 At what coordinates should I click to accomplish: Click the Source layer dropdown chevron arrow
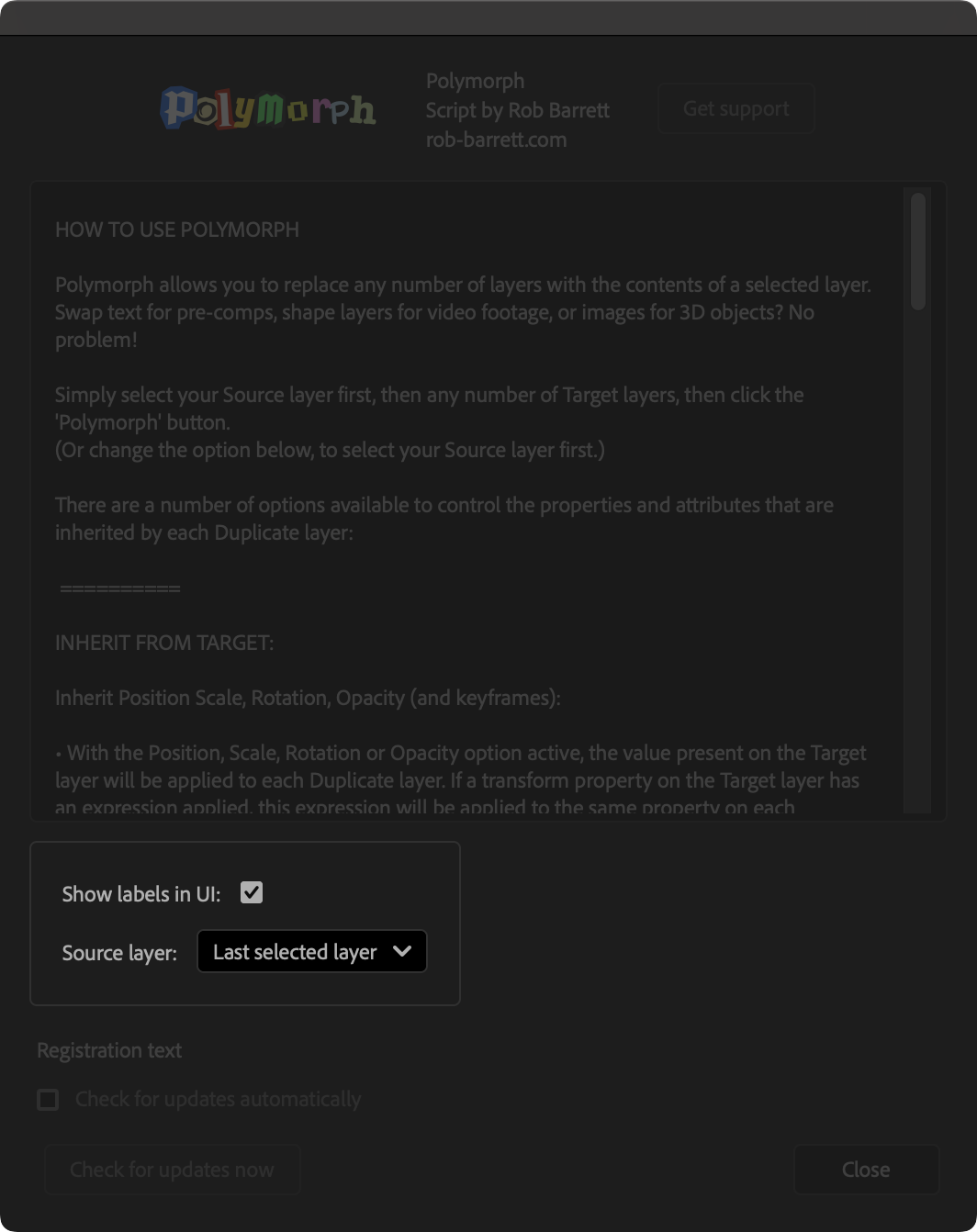[402, 951]
